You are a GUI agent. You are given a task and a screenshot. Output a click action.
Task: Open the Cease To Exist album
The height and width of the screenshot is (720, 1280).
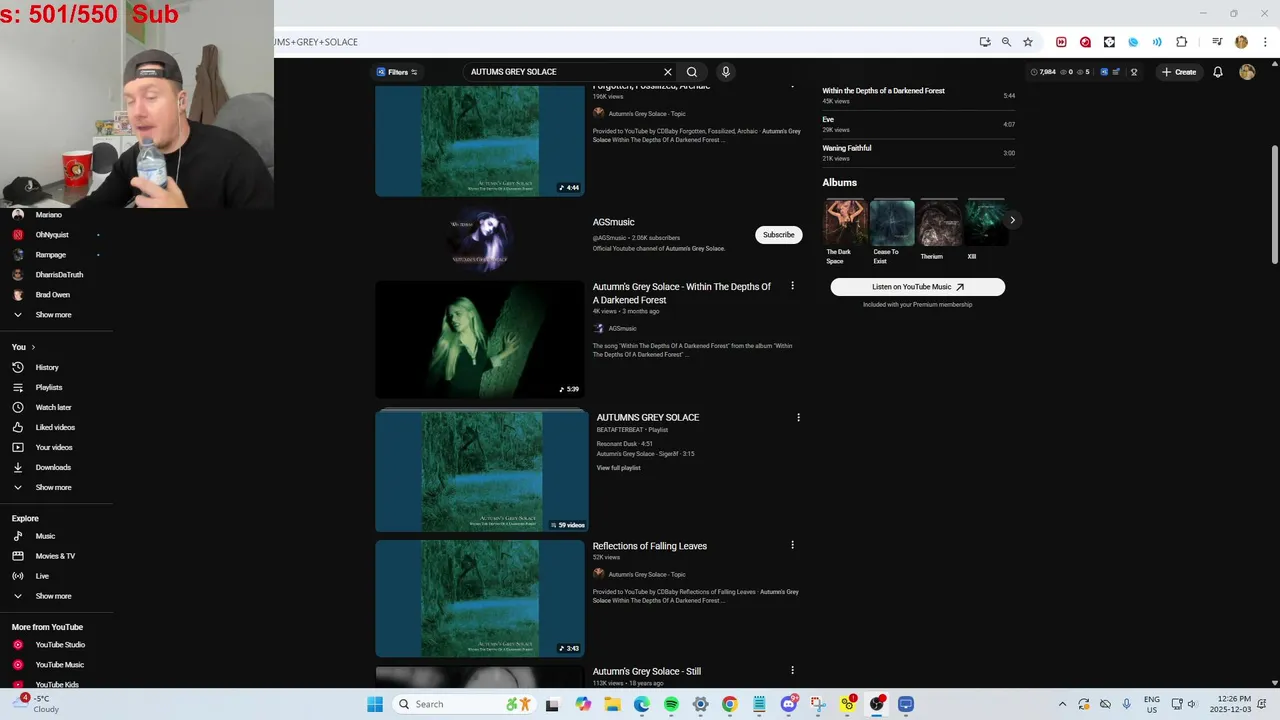tap(892, 222)
